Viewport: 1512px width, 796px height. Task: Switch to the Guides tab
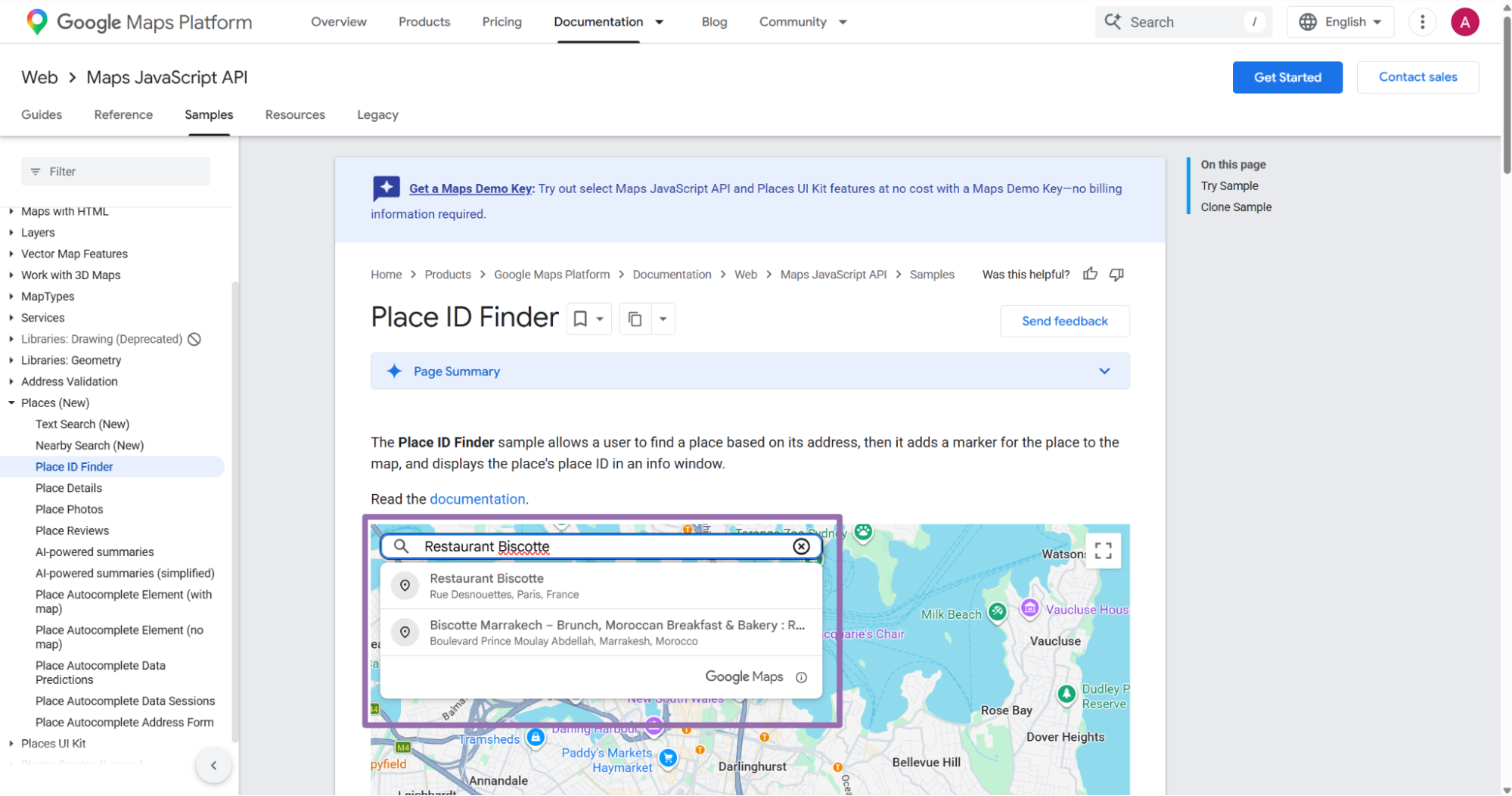[x=42, y=114]
